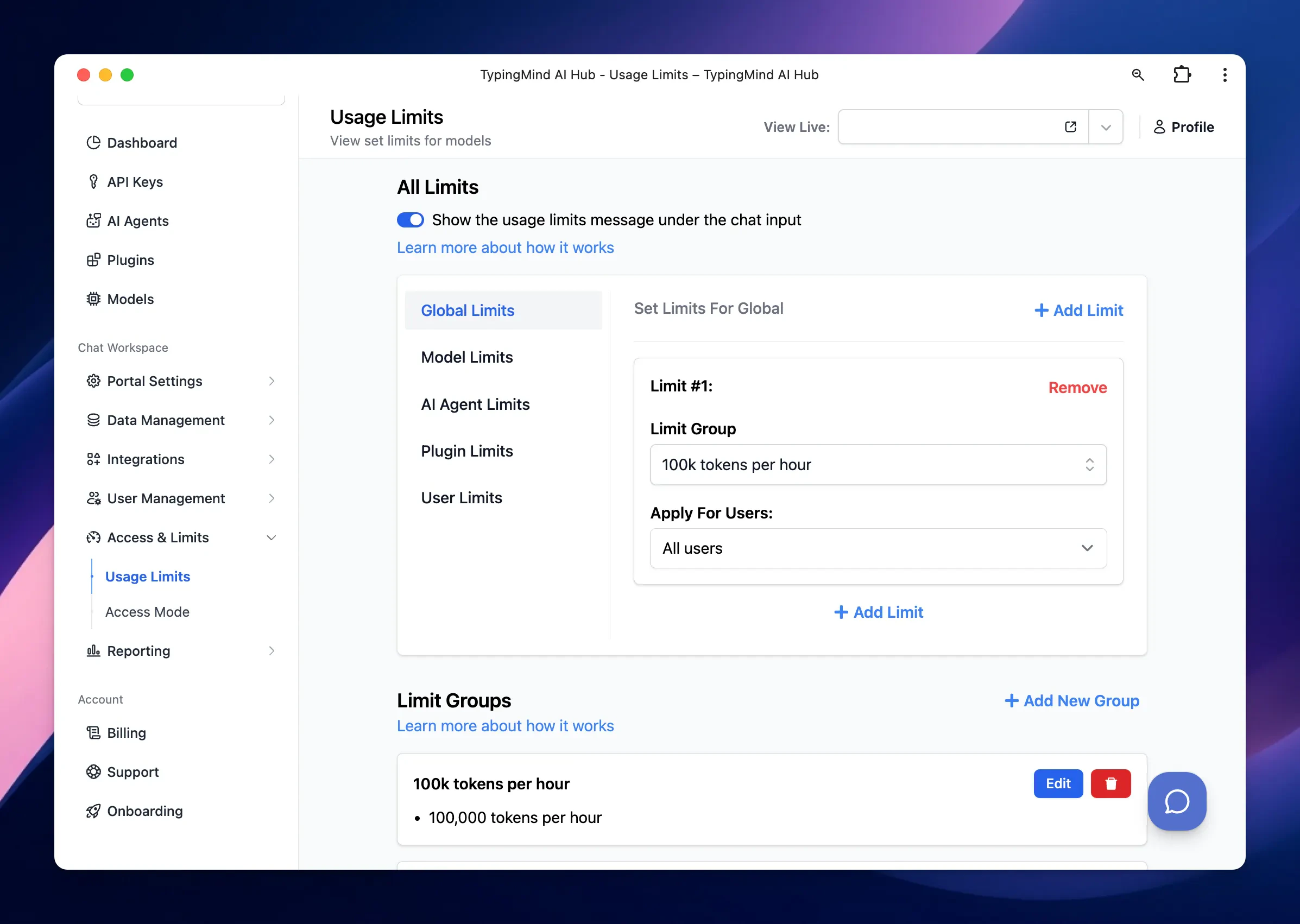The width and height of the screenshot is (1300, 924).
Task: Click the Profile user icon
Action: [1159, 127]
